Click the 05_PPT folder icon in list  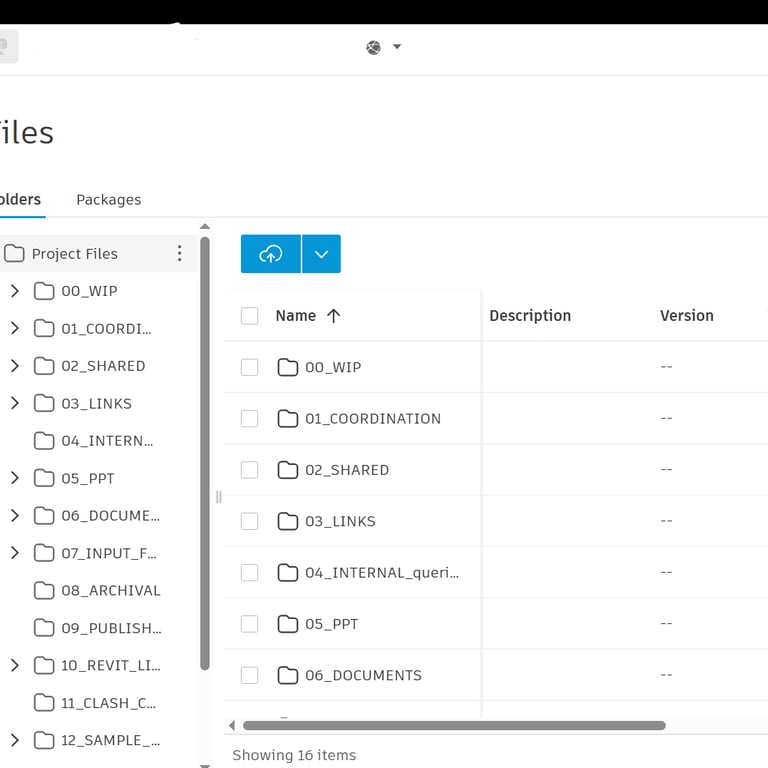(288, 624)
